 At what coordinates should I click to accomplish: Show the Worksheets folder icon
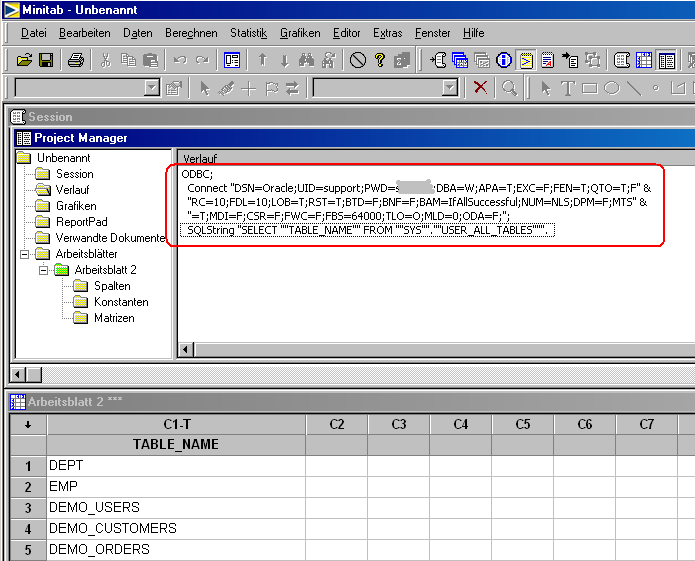[460, 60]
